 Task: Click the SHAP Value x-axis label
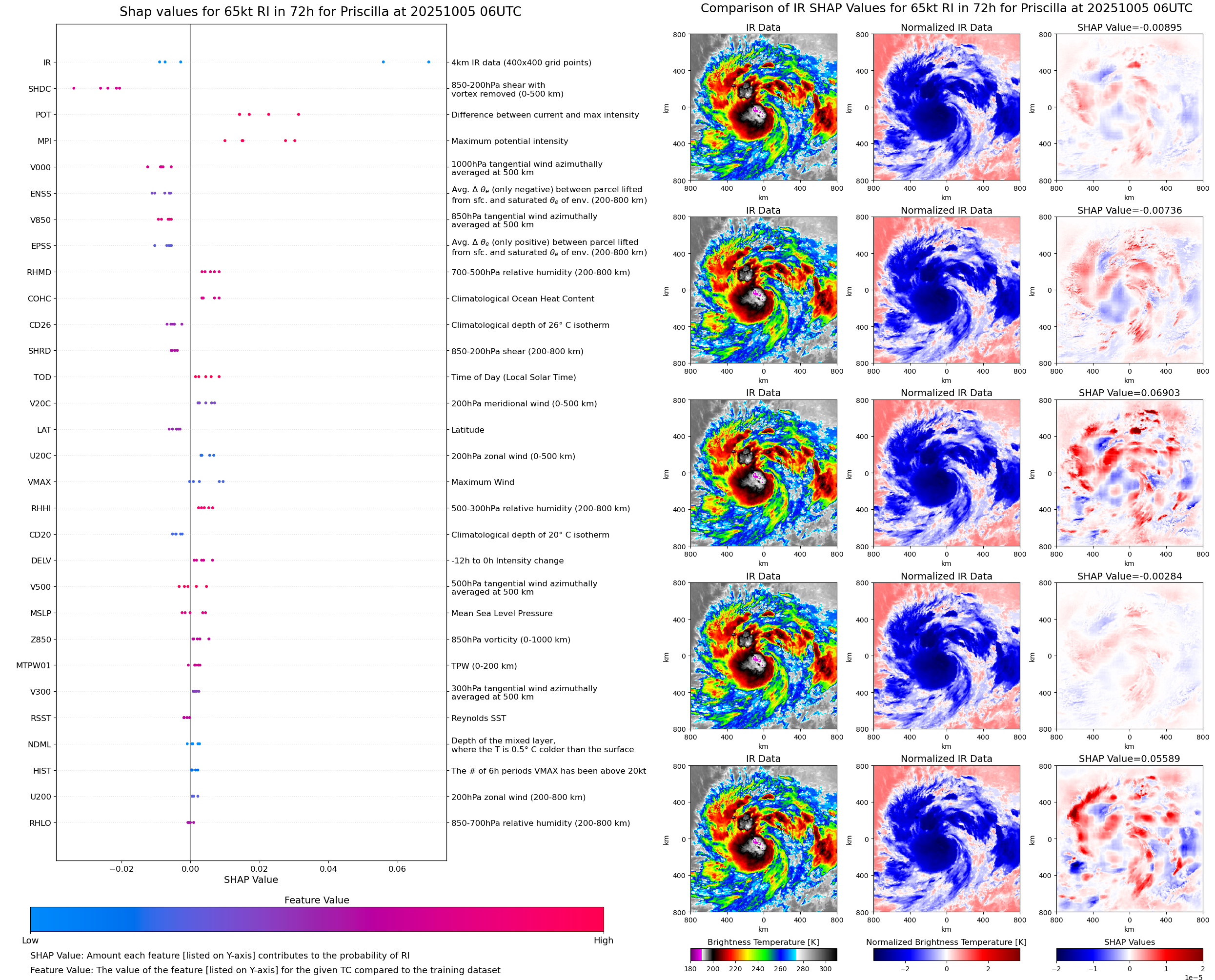click(251, 880)
